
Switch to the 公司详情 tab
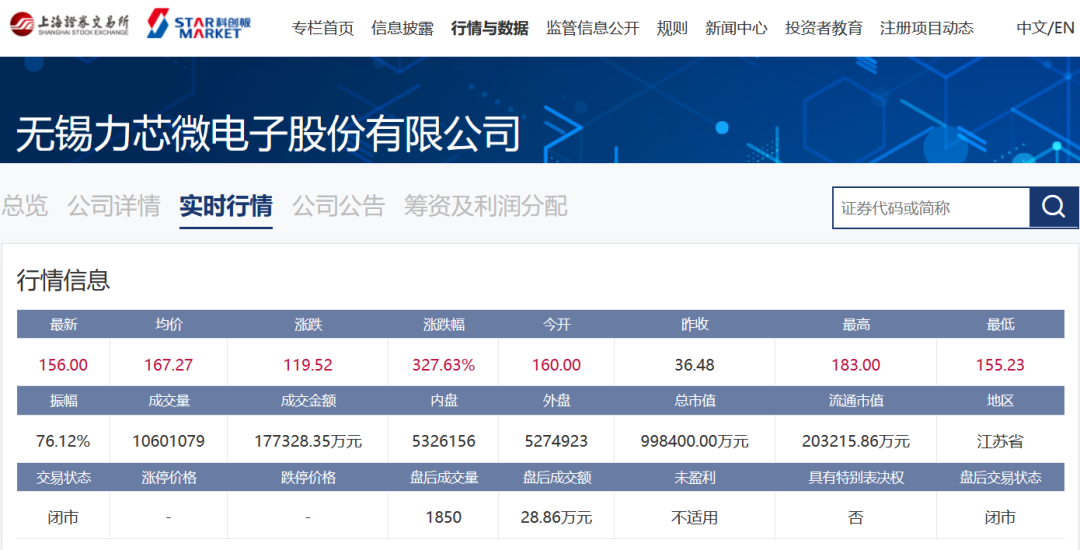coord(114,206)
